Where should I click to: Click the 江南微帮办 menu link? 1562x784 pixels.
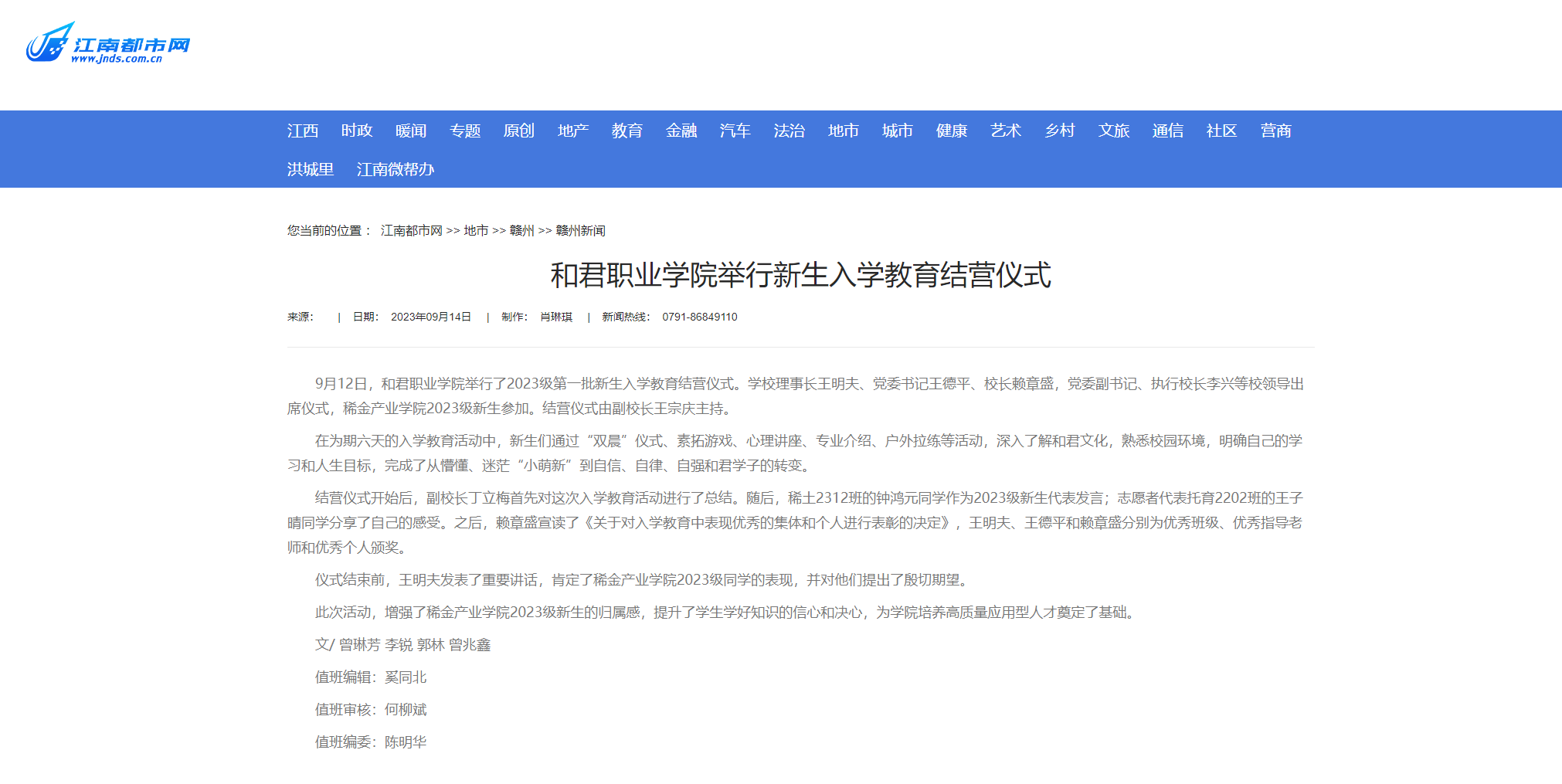coord(396,169)
